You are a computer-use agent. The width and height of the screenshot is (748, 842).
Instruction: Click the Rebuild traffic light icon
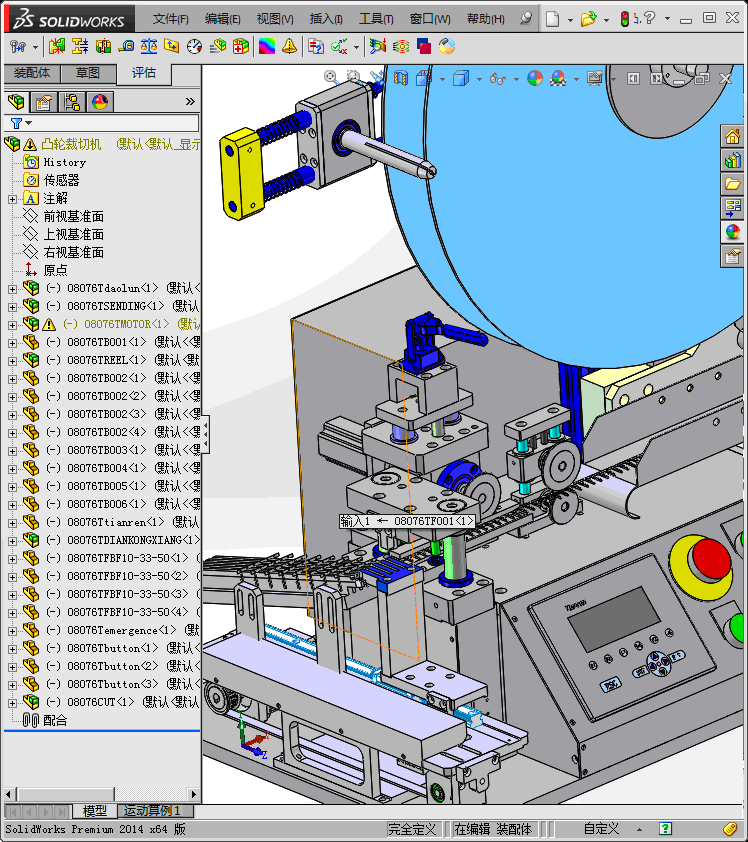coord(624,19)
